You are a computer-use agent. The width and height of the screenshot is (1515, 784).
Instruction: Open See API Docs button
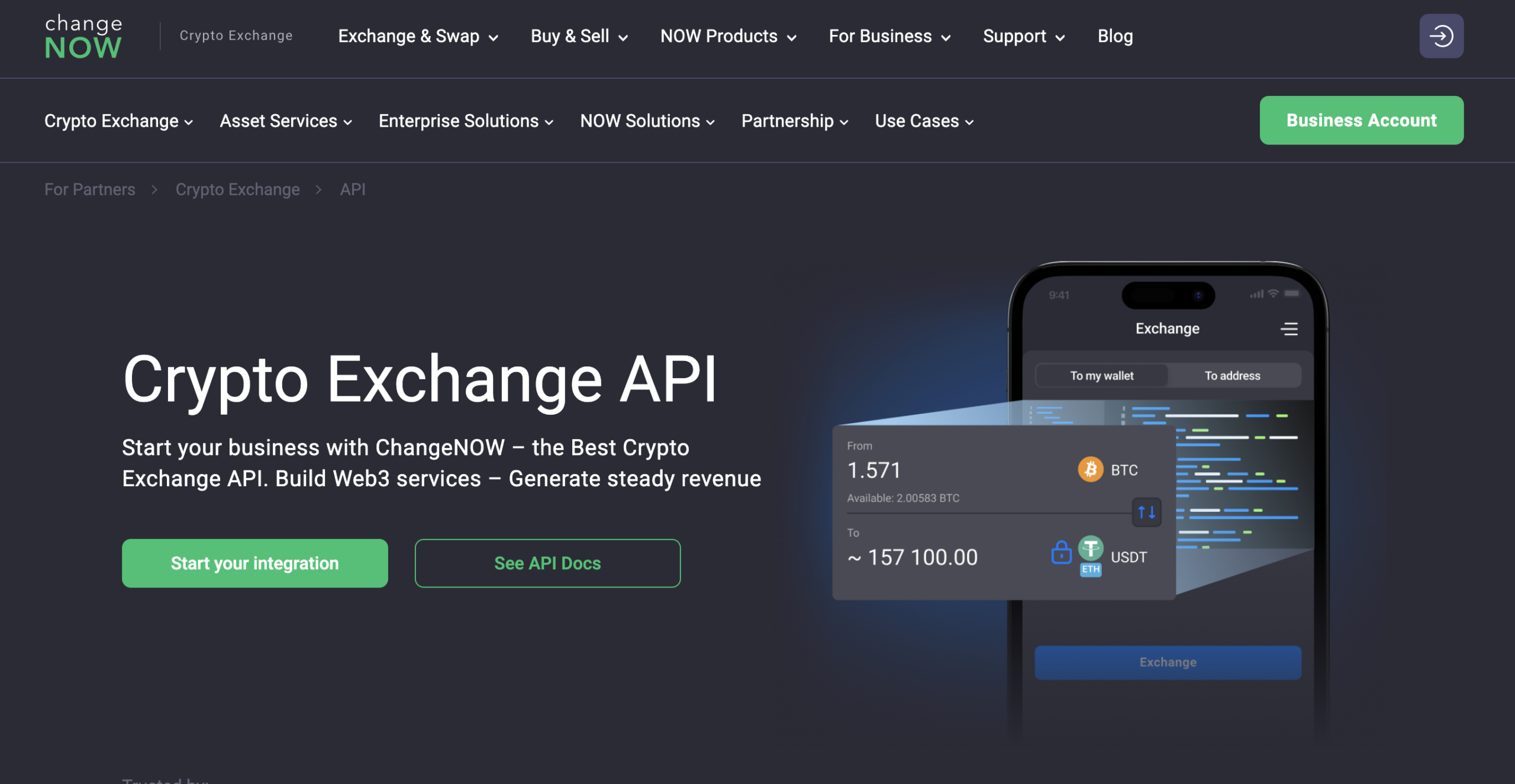[x=547, y=563]
